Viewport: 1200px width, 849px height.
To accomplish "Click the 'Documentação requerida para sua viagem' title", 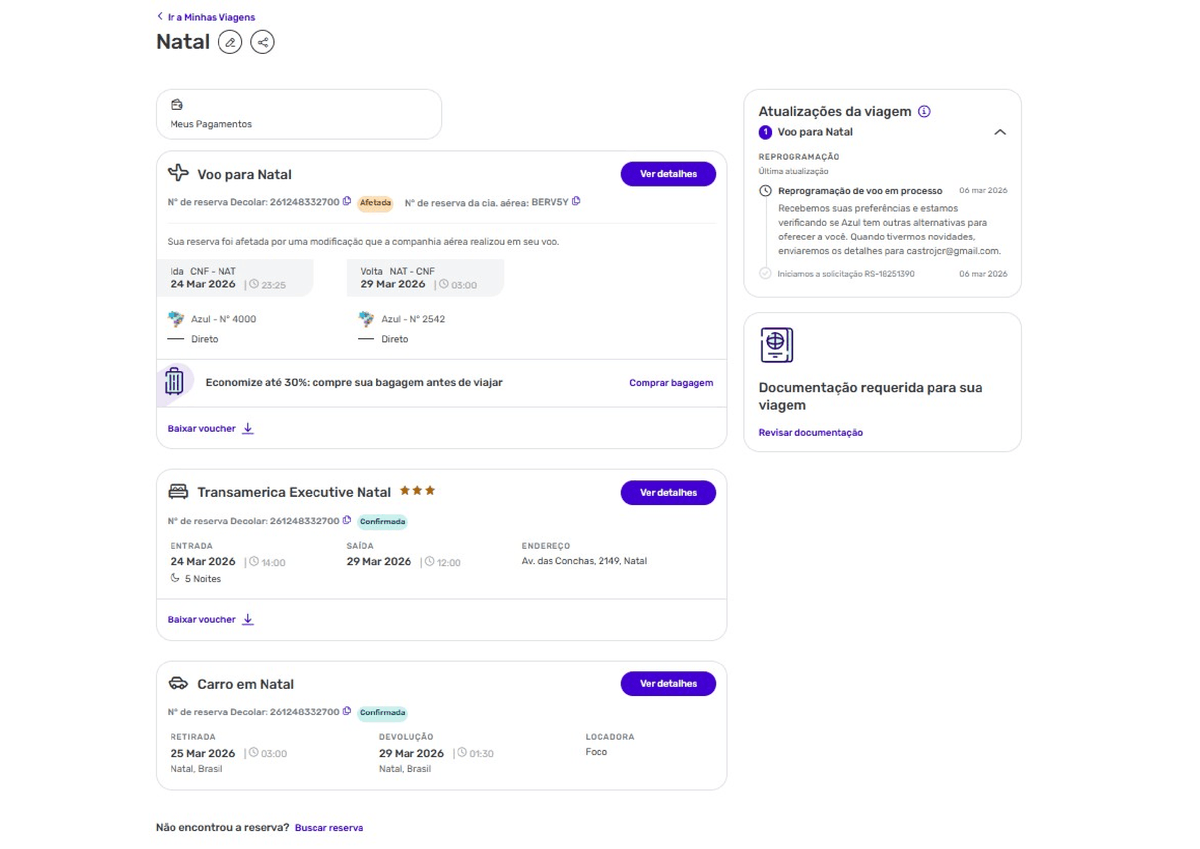I will click(870, 396).
